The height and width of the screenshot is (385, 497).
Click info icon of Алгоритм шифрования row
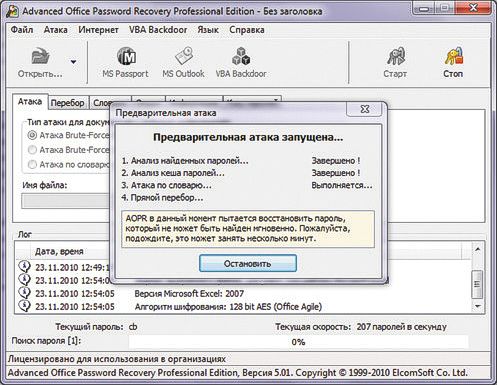point(24,306)
